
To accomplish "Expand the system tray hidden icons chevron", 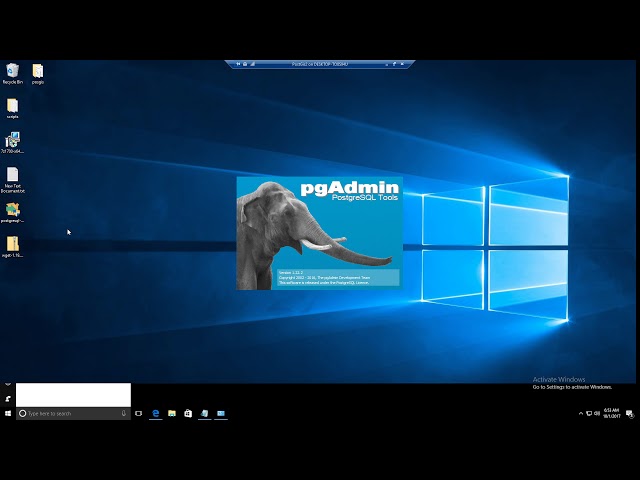I will click(x=580, y=413).
